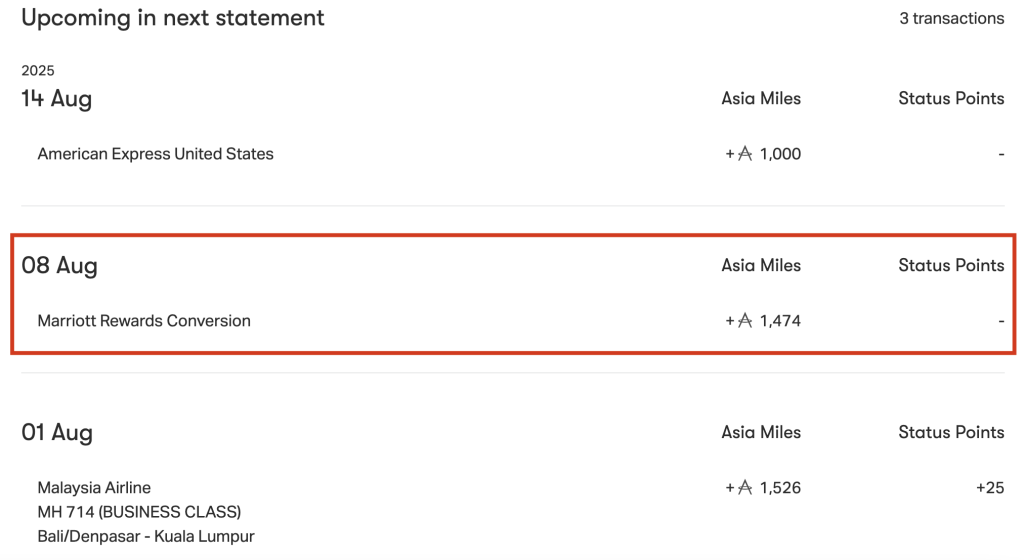
Task: Click the Asia Miles icon beside 1,474
Action: [x=745, y=321]
